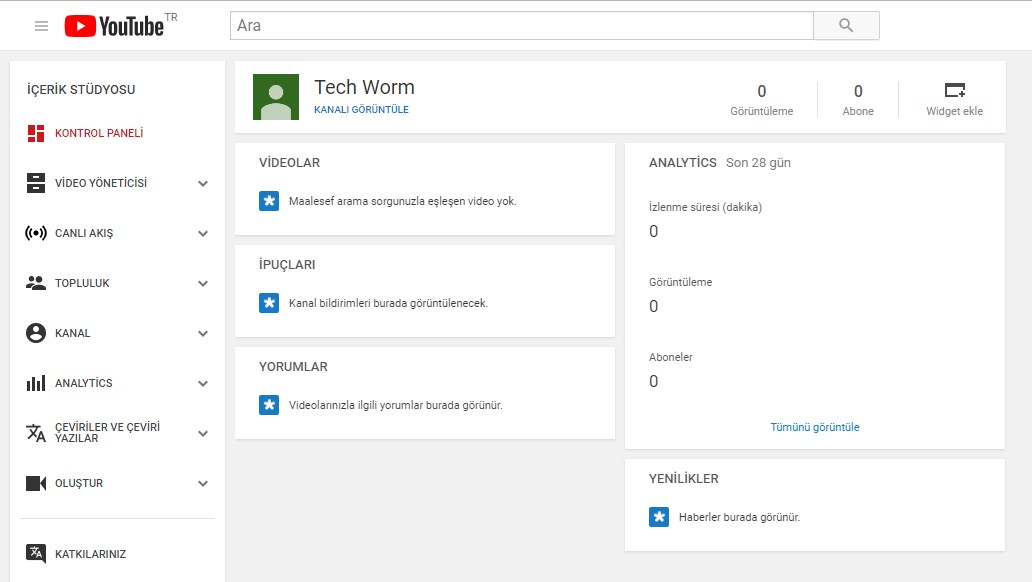Focus the Ara search field
This screenshot has width=1032, height=582.
coord(521,26)
